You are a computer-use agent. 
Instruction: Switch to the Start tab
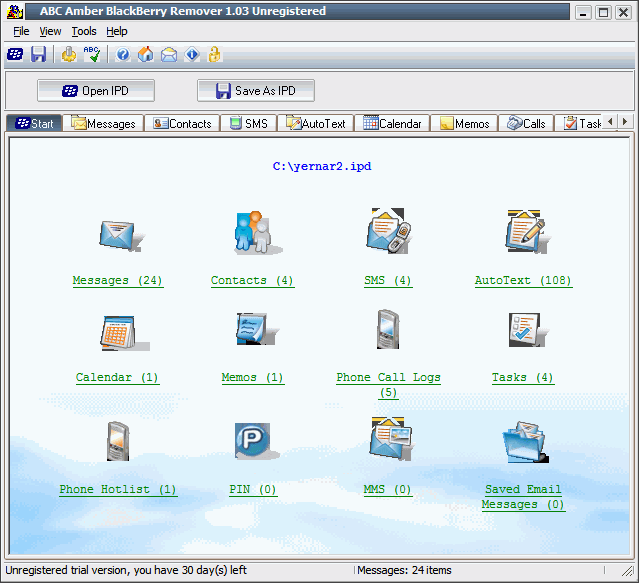point(34,123)
